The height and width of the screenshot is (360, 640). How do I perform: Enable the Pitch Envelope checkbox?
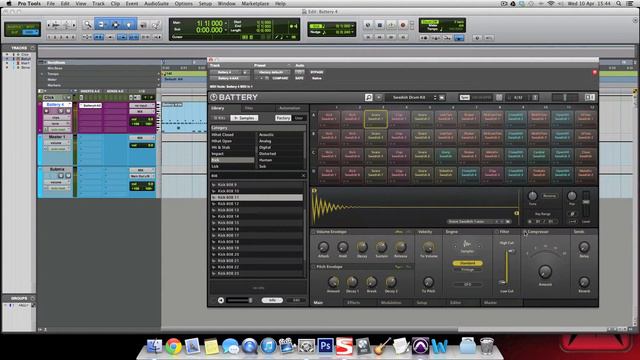[x=313, y=267]
